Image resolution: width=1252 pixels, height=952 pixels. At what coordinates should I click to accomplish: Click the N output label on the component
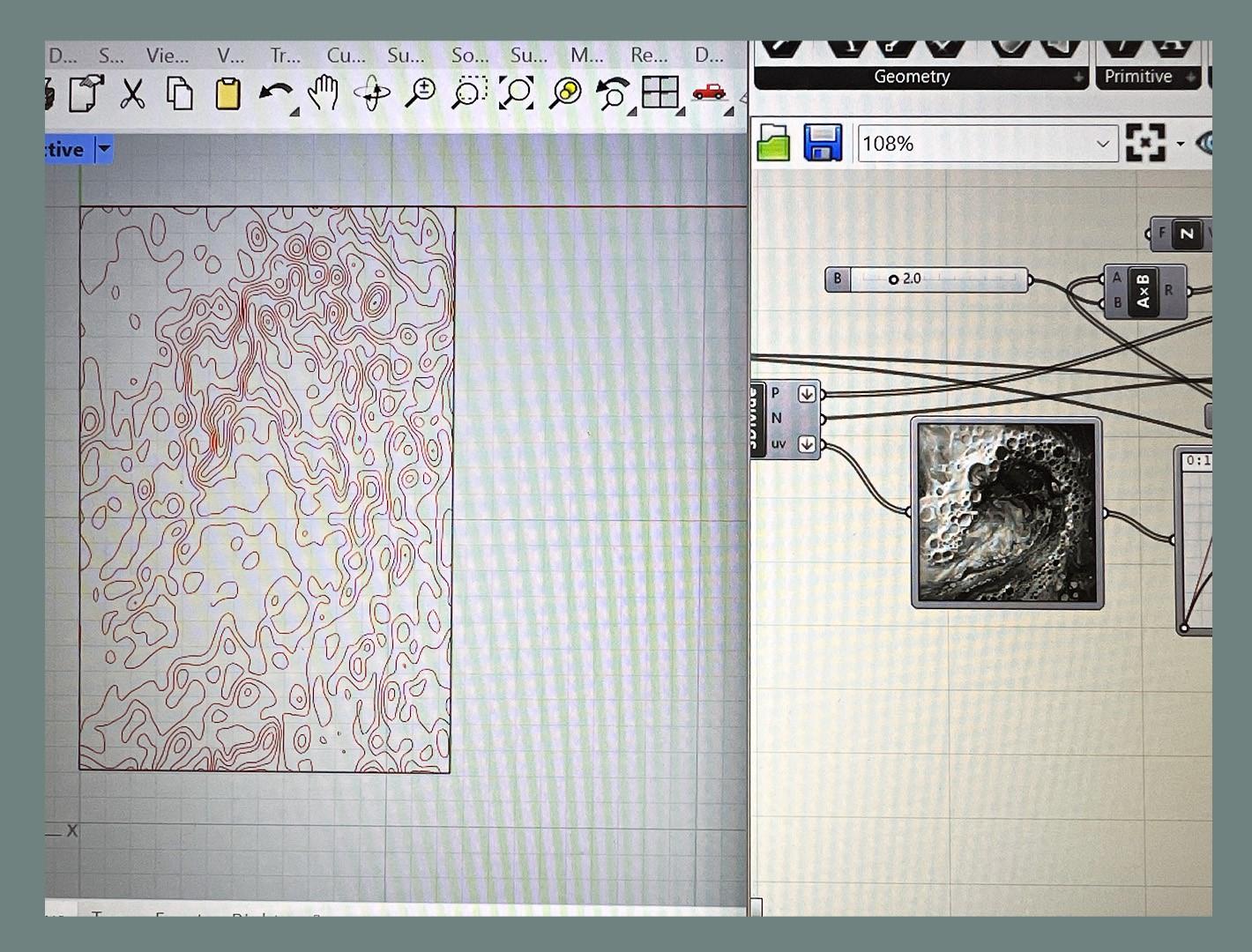(x=777, y=419)
